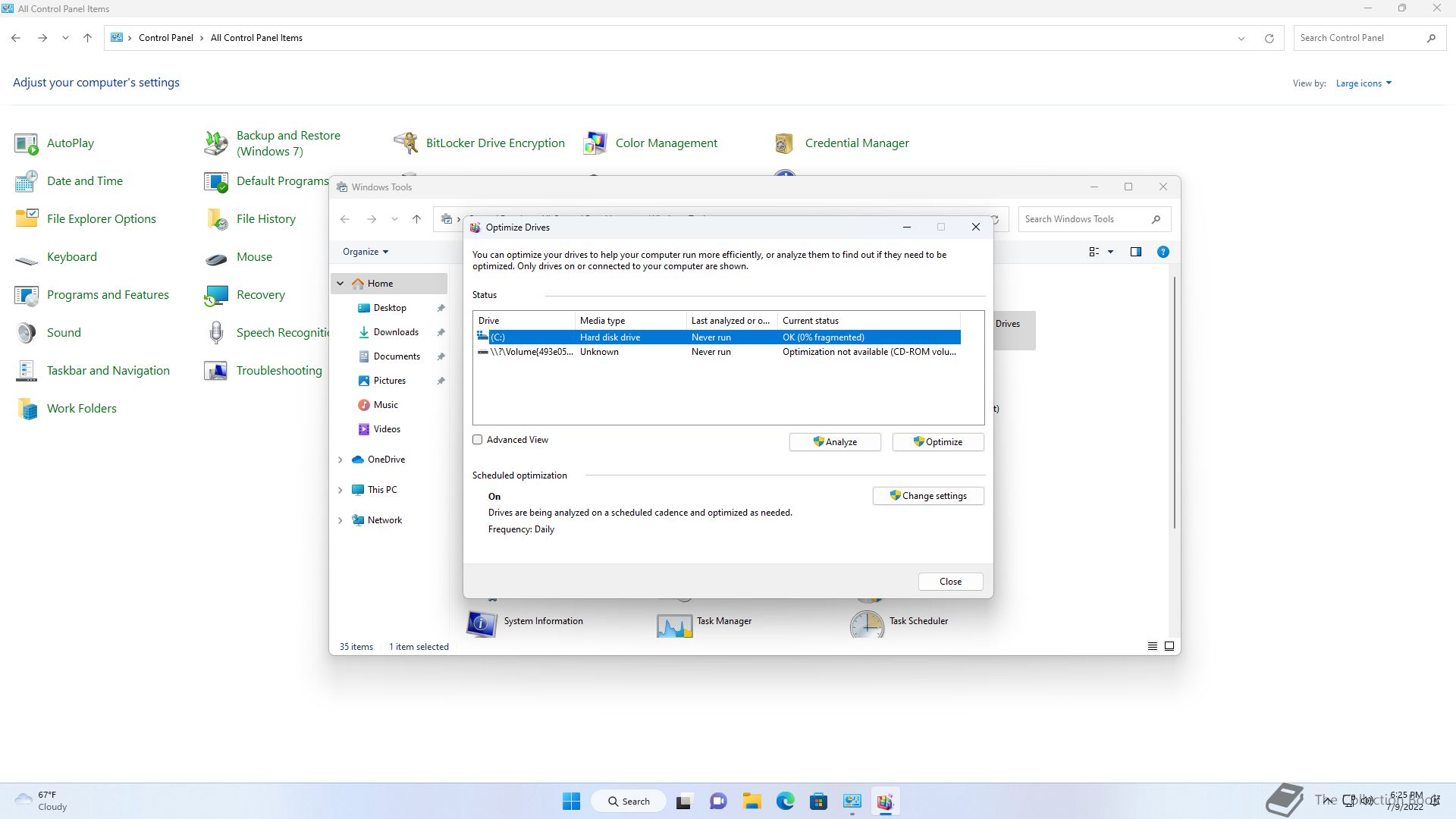Click the Windows Tools help icon
Viewport: 1456px width, 819px height.
click(1163, 252)
